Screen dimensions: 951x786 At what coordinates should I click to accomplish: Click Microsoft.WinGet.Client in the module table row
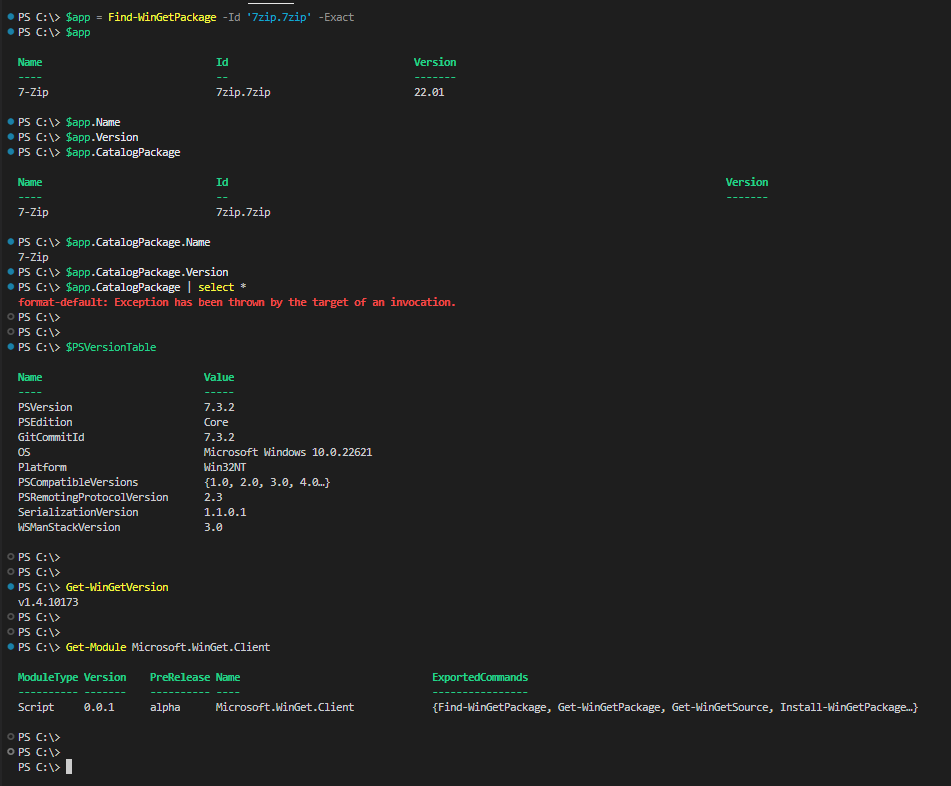(285, 707)
